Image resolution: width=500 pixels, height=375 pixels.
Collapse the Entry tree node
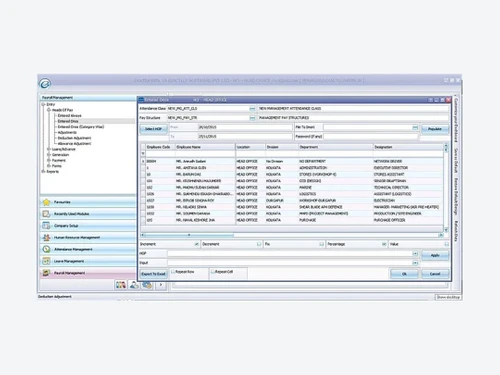(43, 104)
